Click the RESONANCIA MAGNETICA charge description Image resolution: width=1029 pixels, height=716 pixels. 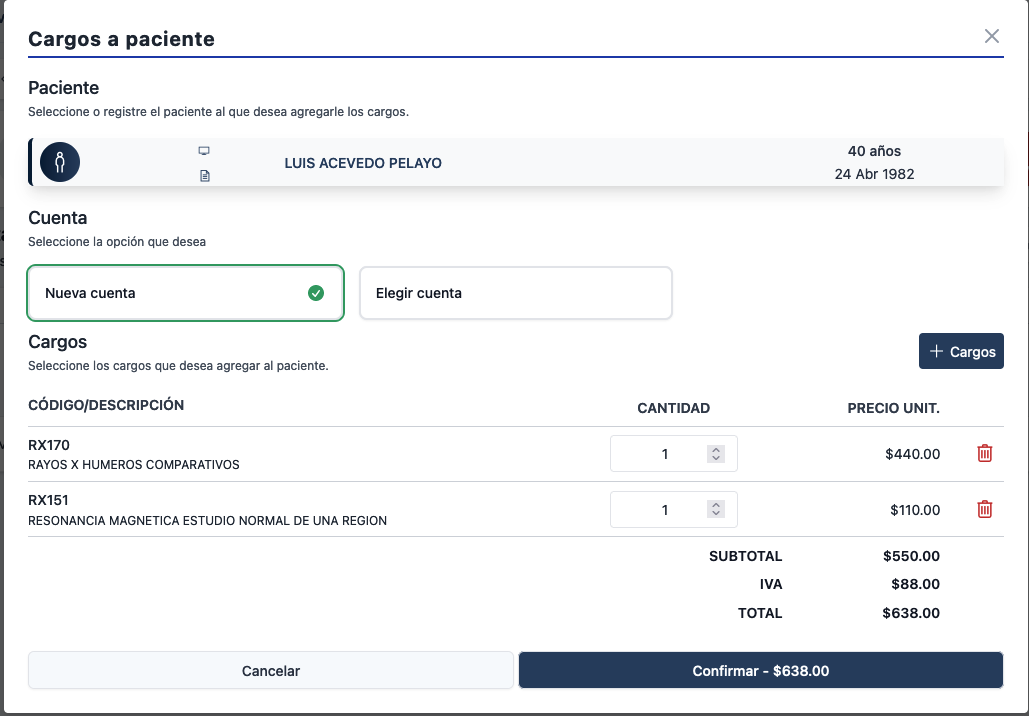coord(207,521)
